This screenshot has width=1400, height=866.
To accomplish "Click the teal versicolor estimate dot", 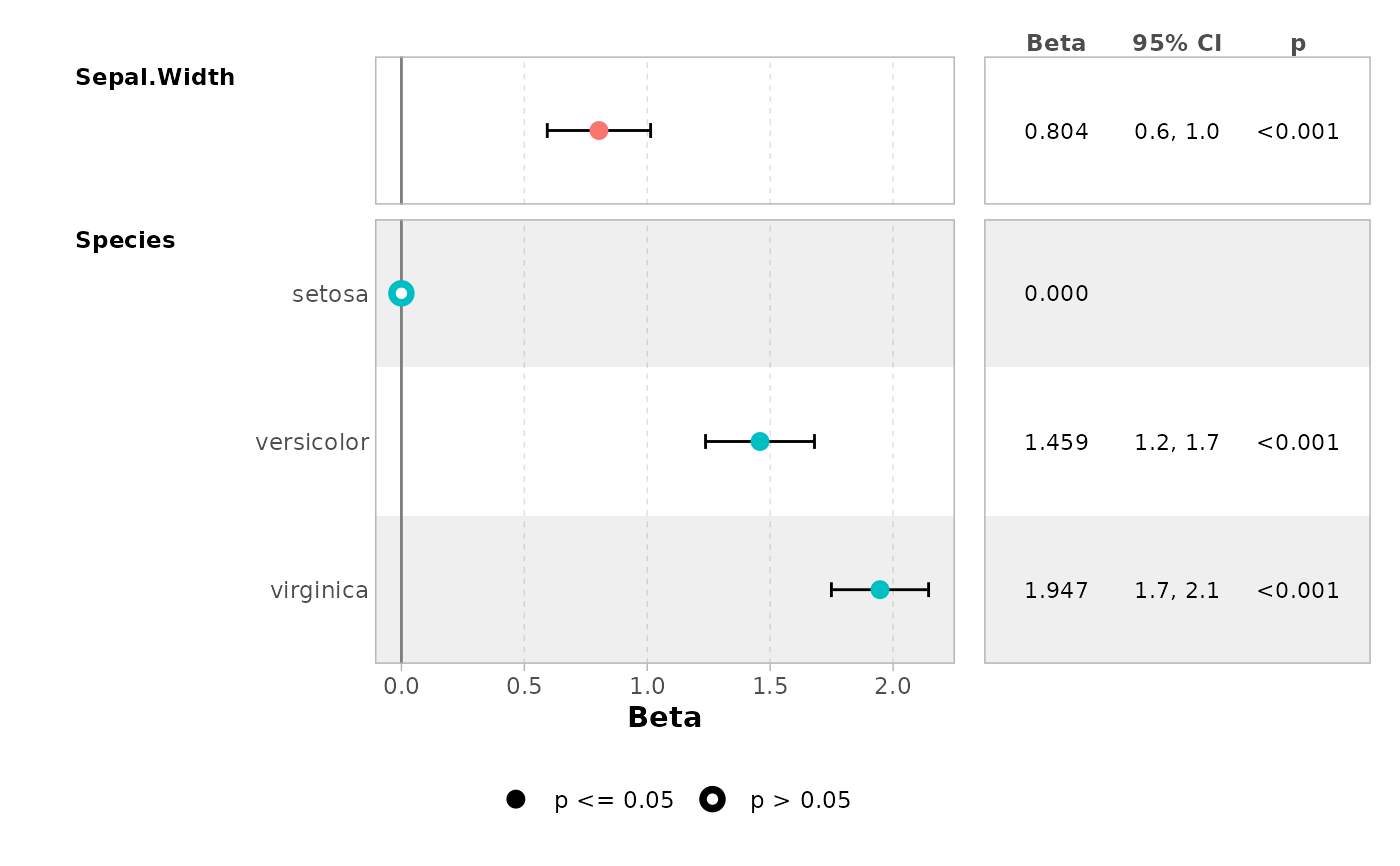I will (760, 441).
